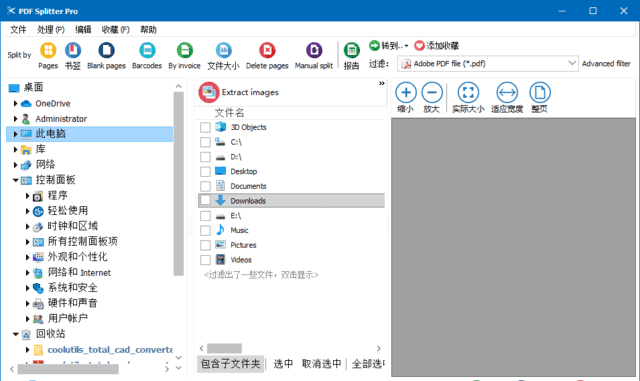Choose split by bookmarks (书签) icon
The height and width of the screenshot is (381, 640).
click(x=73, y=51)
